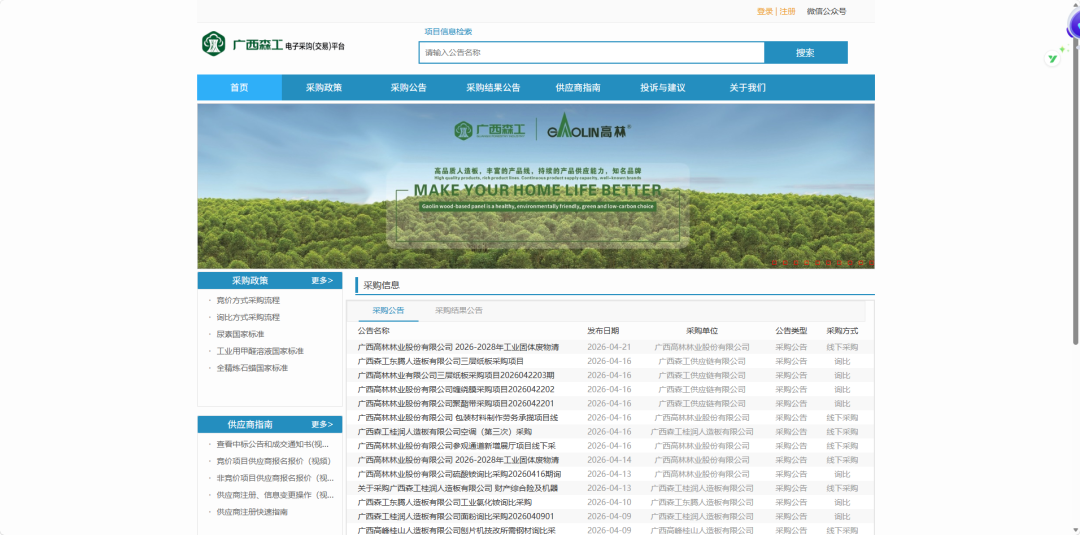This screenshot has height=535, width=1080.
Task: Focus the 请输入公告名称 search field
Action: coord(592,52)
